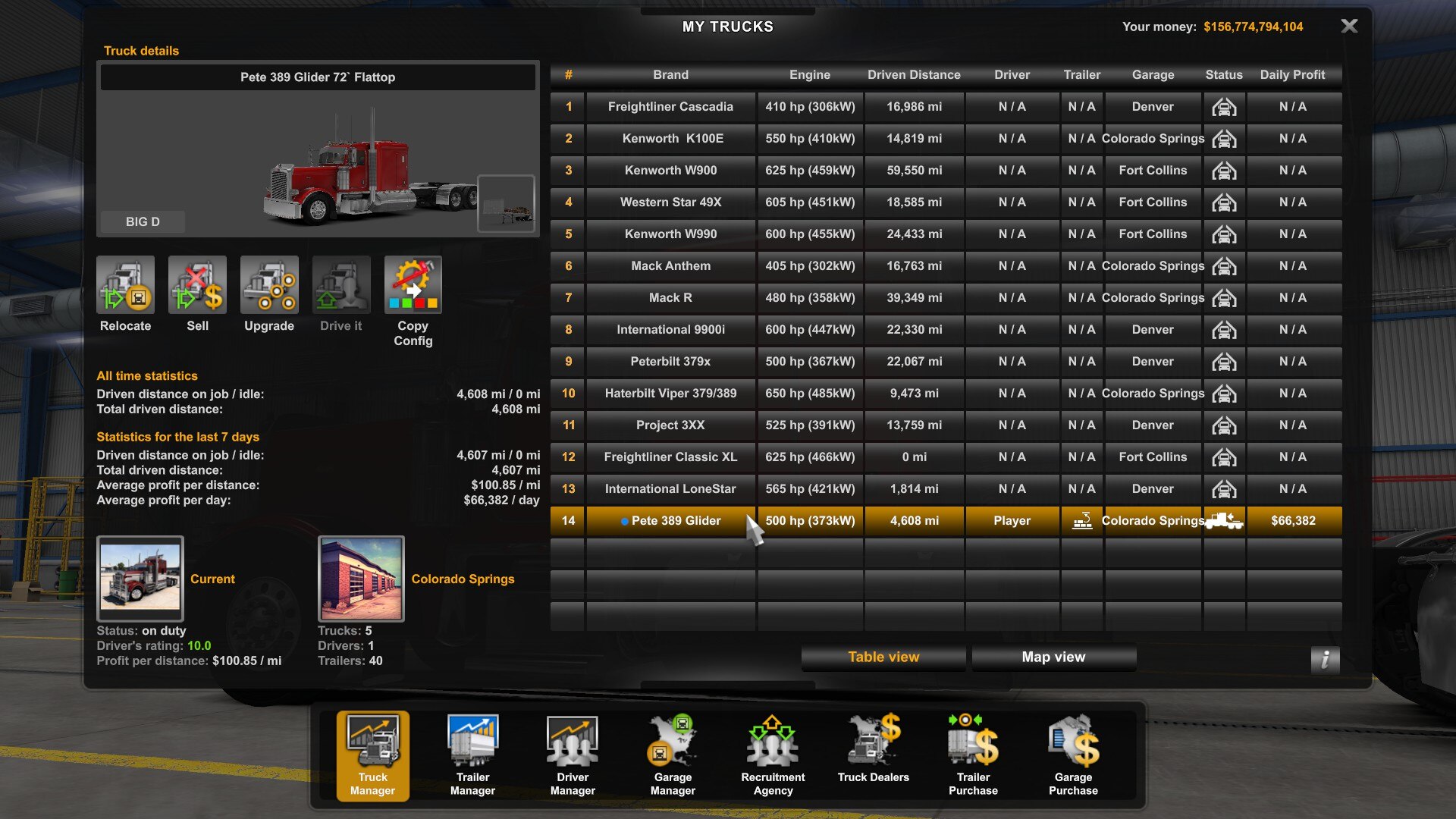Image resolution: width=1456 pixels, height=819 pixels.
Task: Select Mack R truck row
Action: [x=946, y=298]
